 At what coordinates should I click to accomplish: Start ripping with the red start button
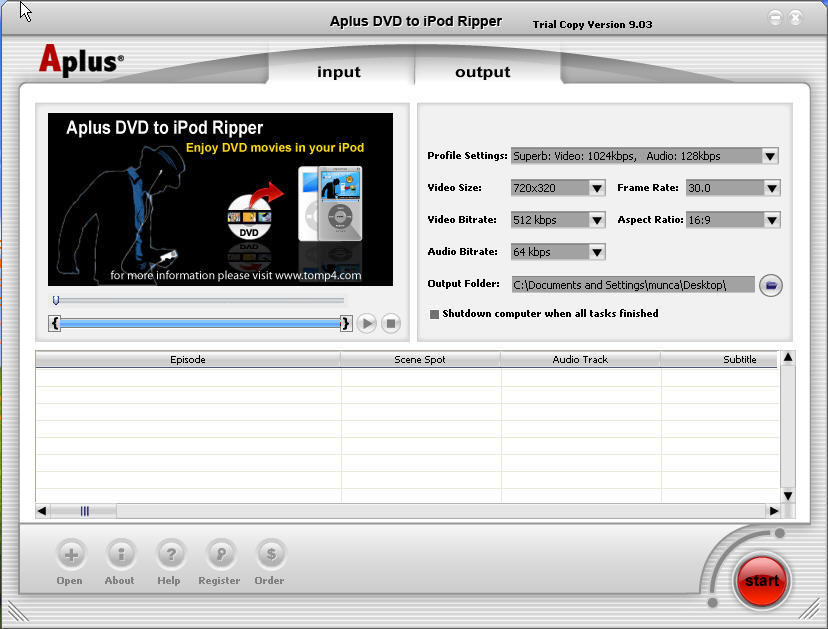coord(761,581)
